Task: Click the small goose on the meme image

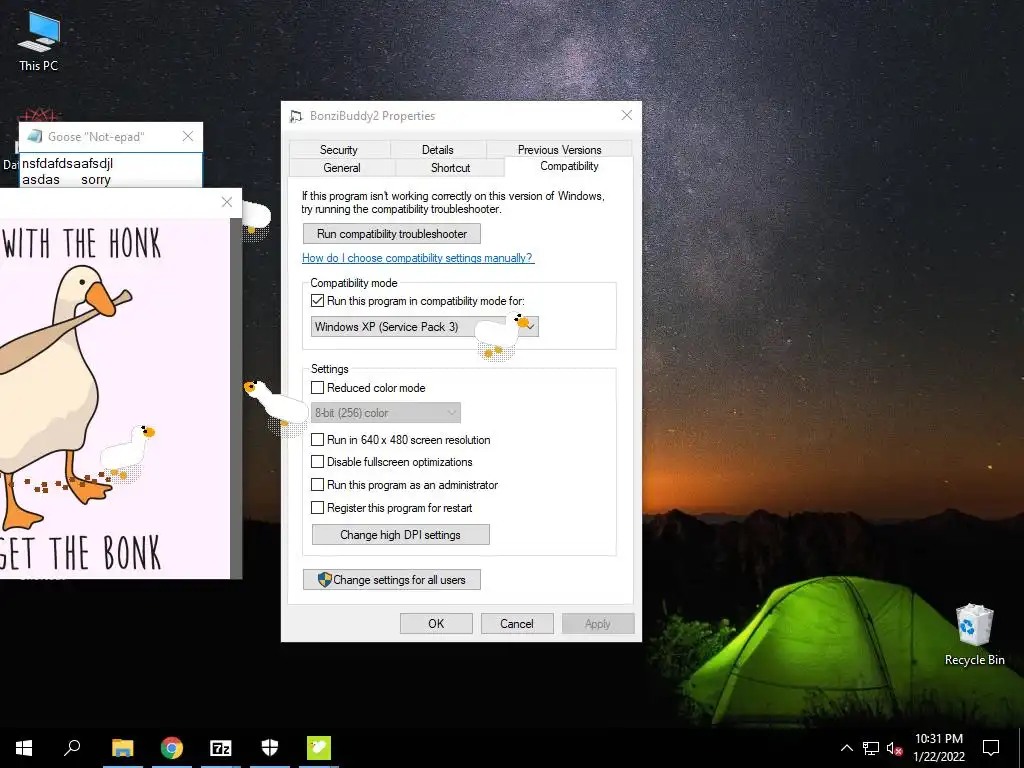Action: 128,452
